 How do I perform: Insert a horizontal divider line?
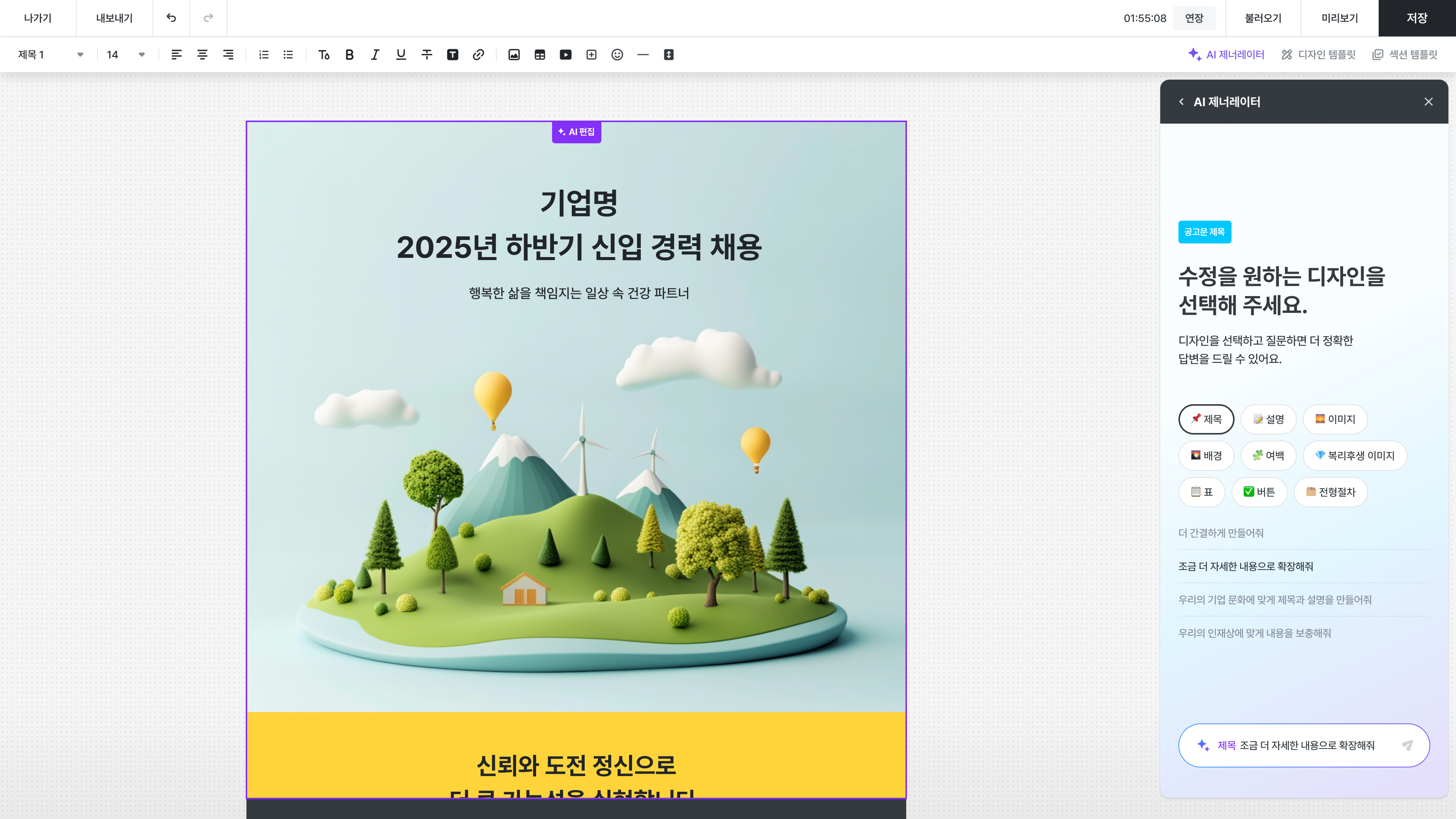pyautogui.click(x=643, y=54)
